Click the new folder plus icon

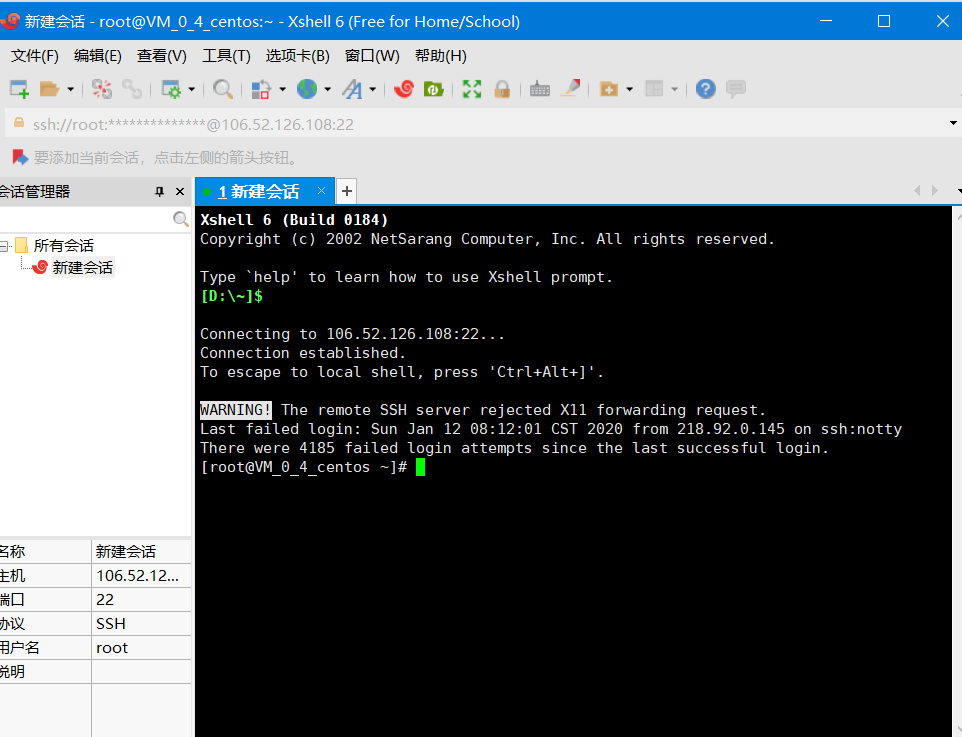click(609, 89)
